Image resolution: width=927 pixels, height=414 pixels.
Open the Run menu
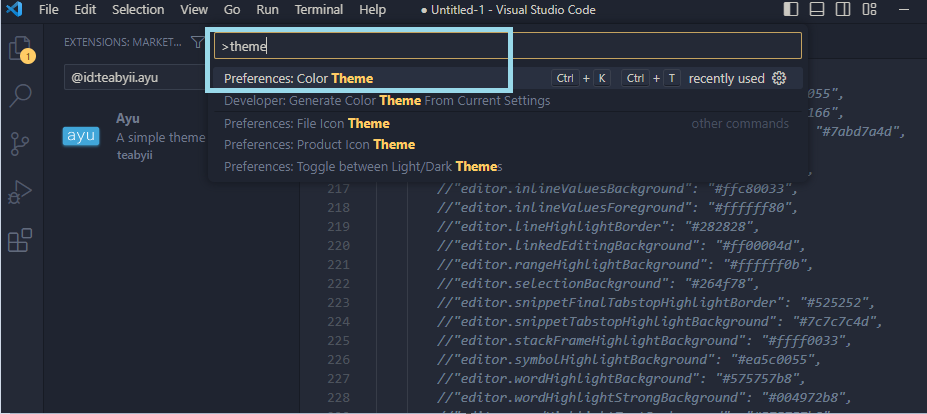click(x=267, y=9)
